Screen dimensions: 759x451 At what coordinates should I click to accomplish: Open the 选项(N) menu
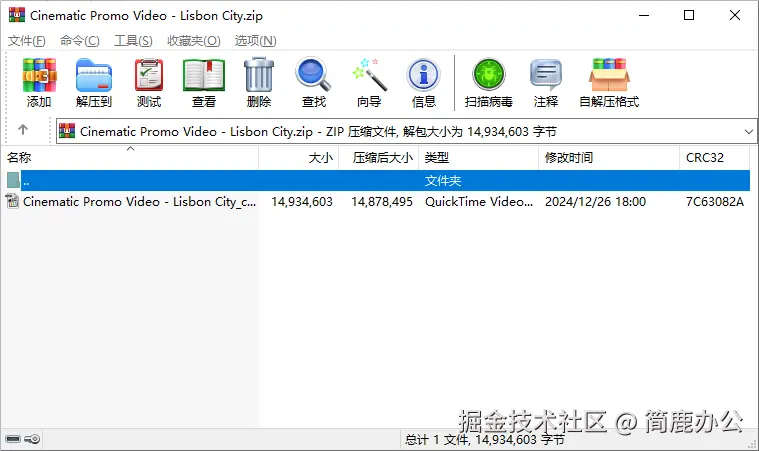point(256,41)
